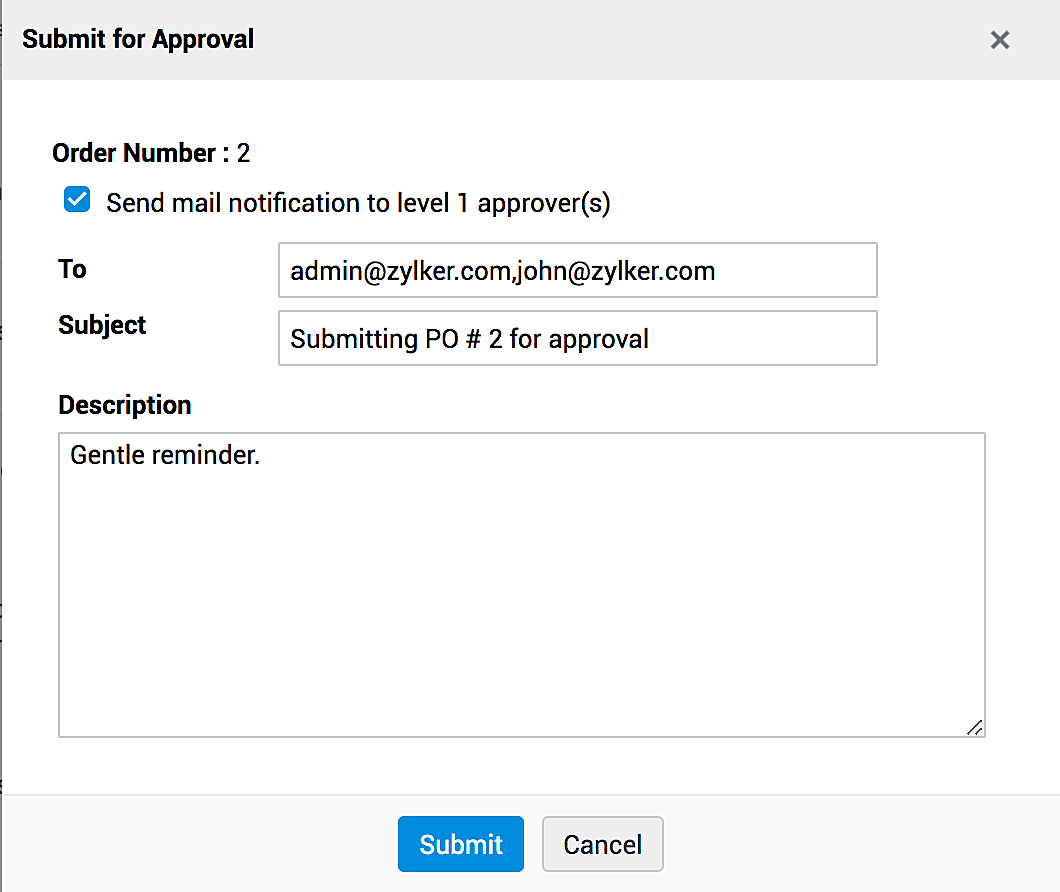
Task: Grab the Description box resize handle
Action: (x=975, y=728)
